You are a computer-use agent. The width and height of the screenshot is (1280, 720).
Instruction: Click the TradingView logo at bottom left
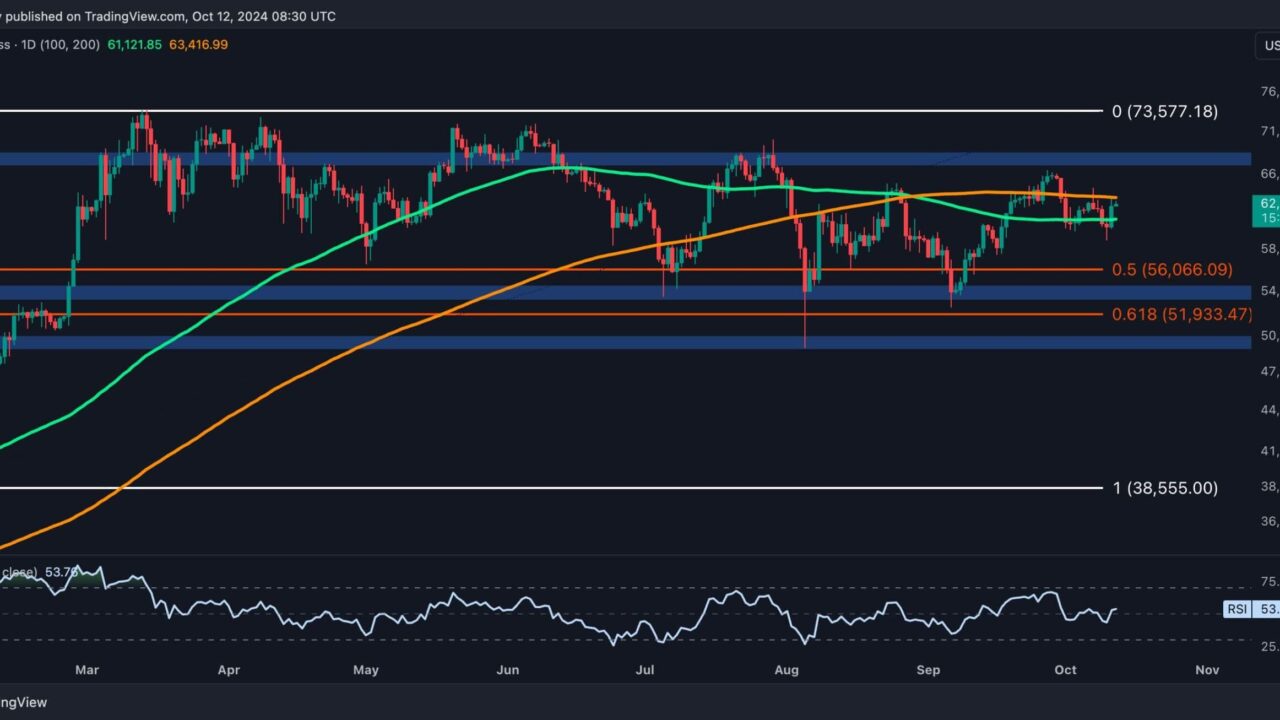22,702
